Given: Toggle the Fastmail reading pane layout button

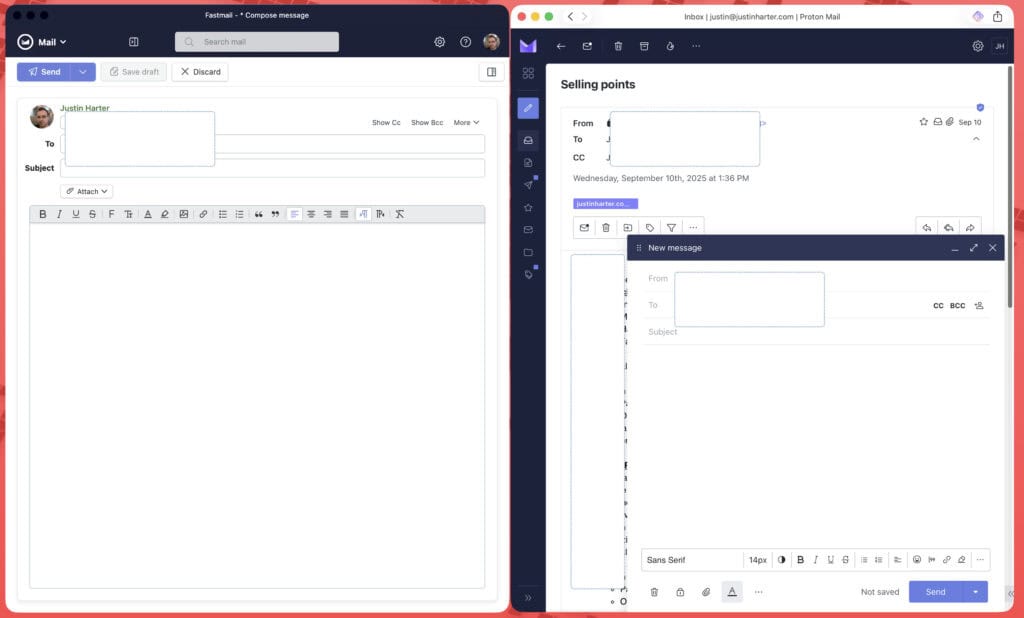Looking at the screenshot, I should pyautogui.click(x=490, y=72).
